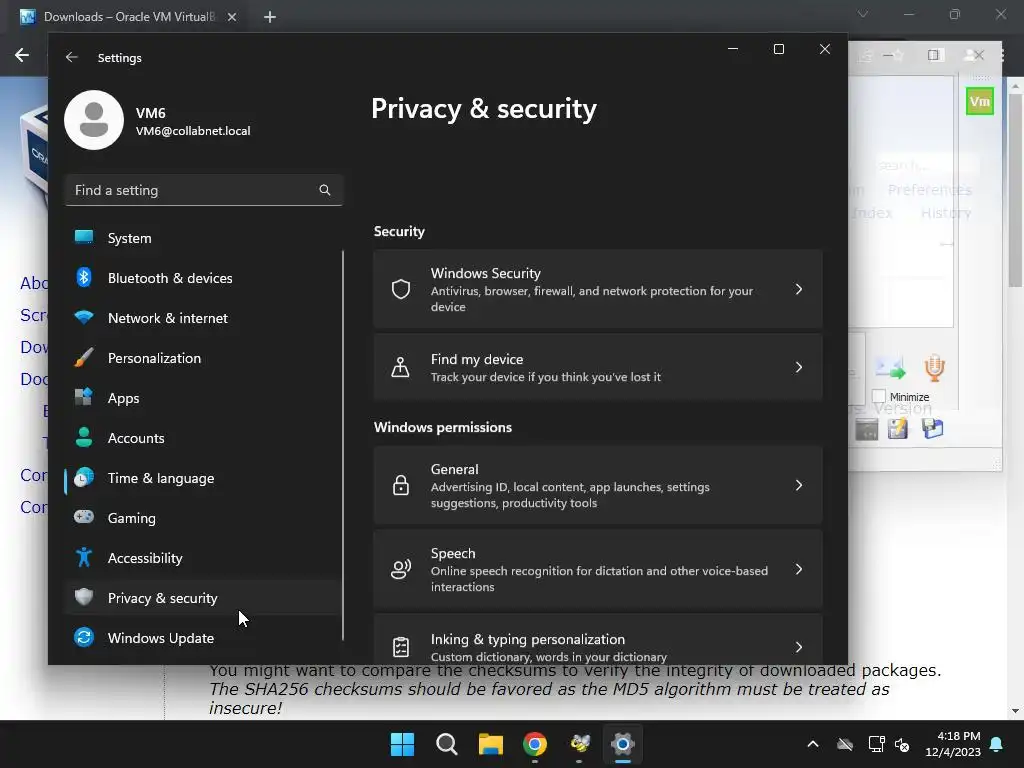The image size is (1024, 768).
Task: Open the notification bell in the taskbar
Action: 997,744
